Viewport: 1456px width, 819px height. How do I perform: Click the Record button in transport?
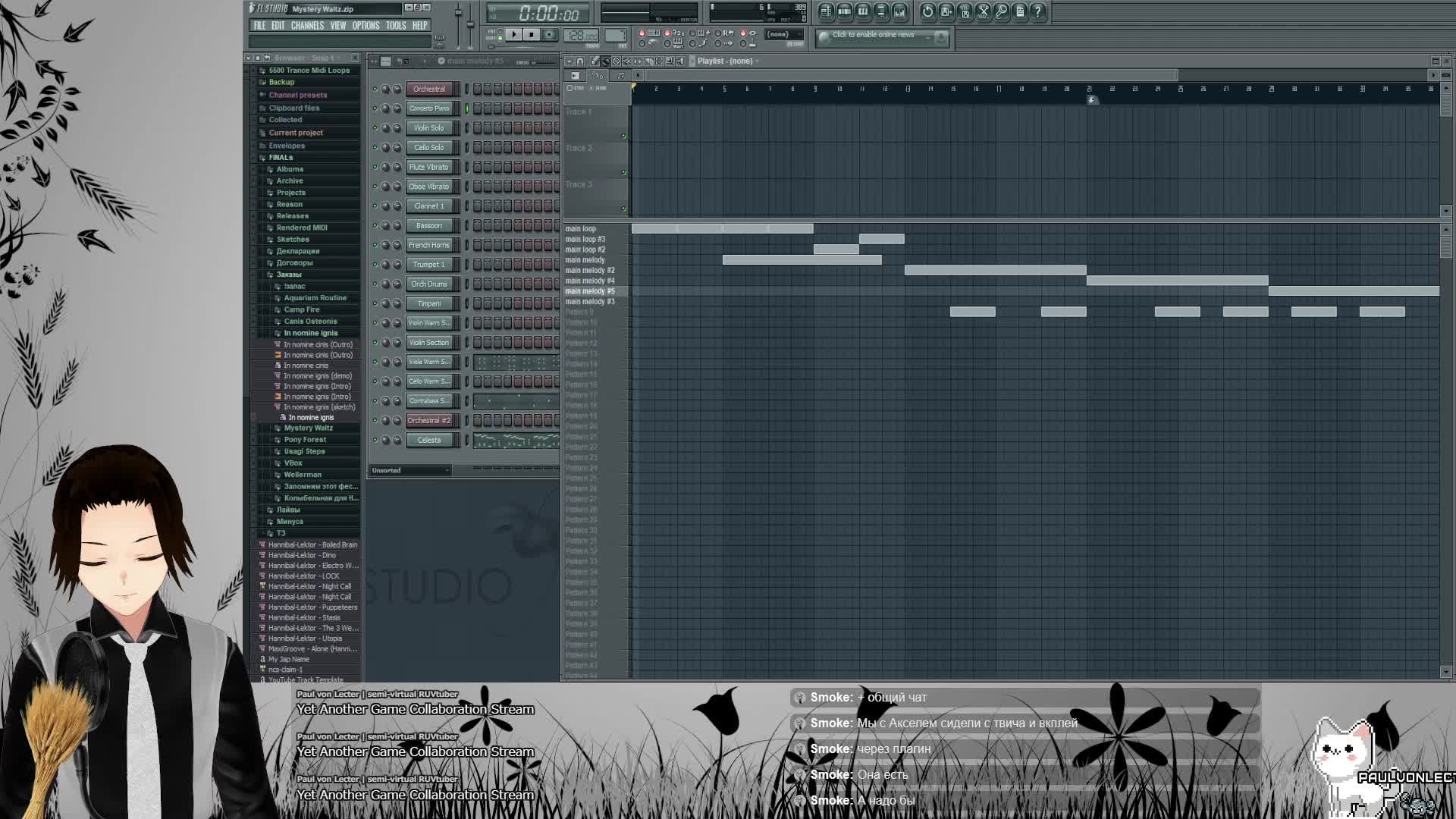click(x=549, y=35)
